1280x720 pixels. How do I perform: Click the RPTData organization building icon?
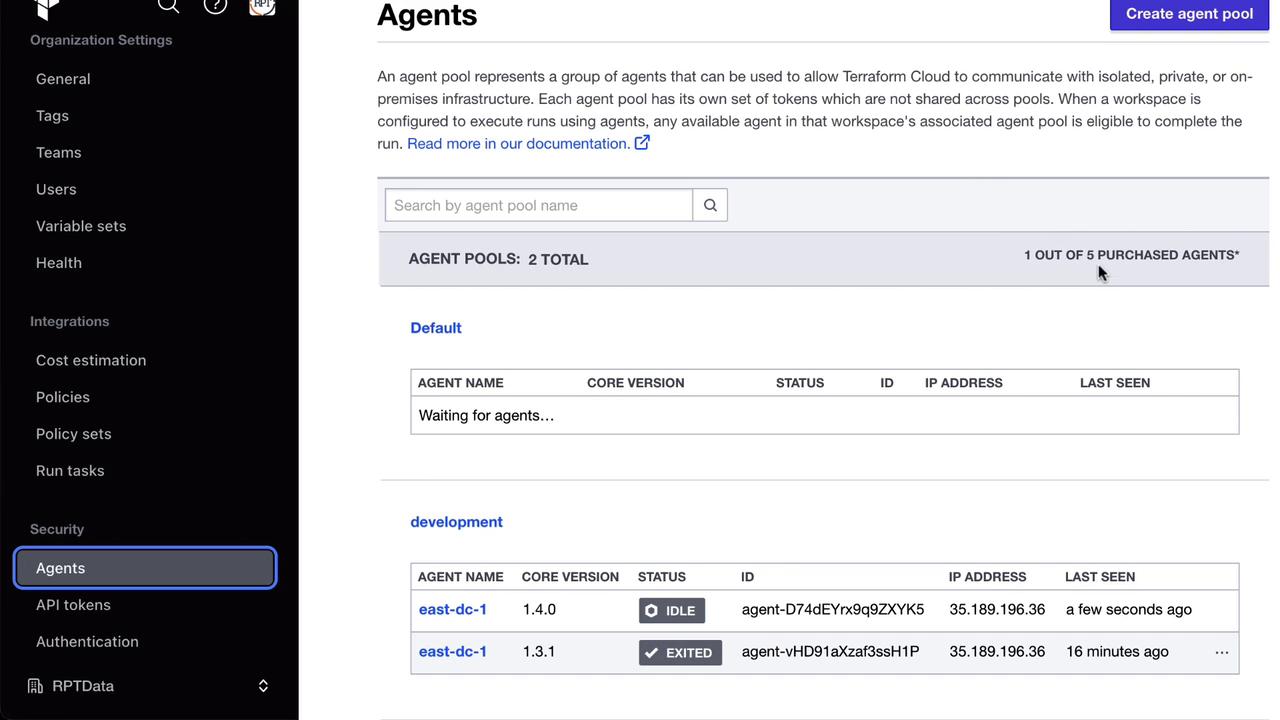[x=36, y=686]
